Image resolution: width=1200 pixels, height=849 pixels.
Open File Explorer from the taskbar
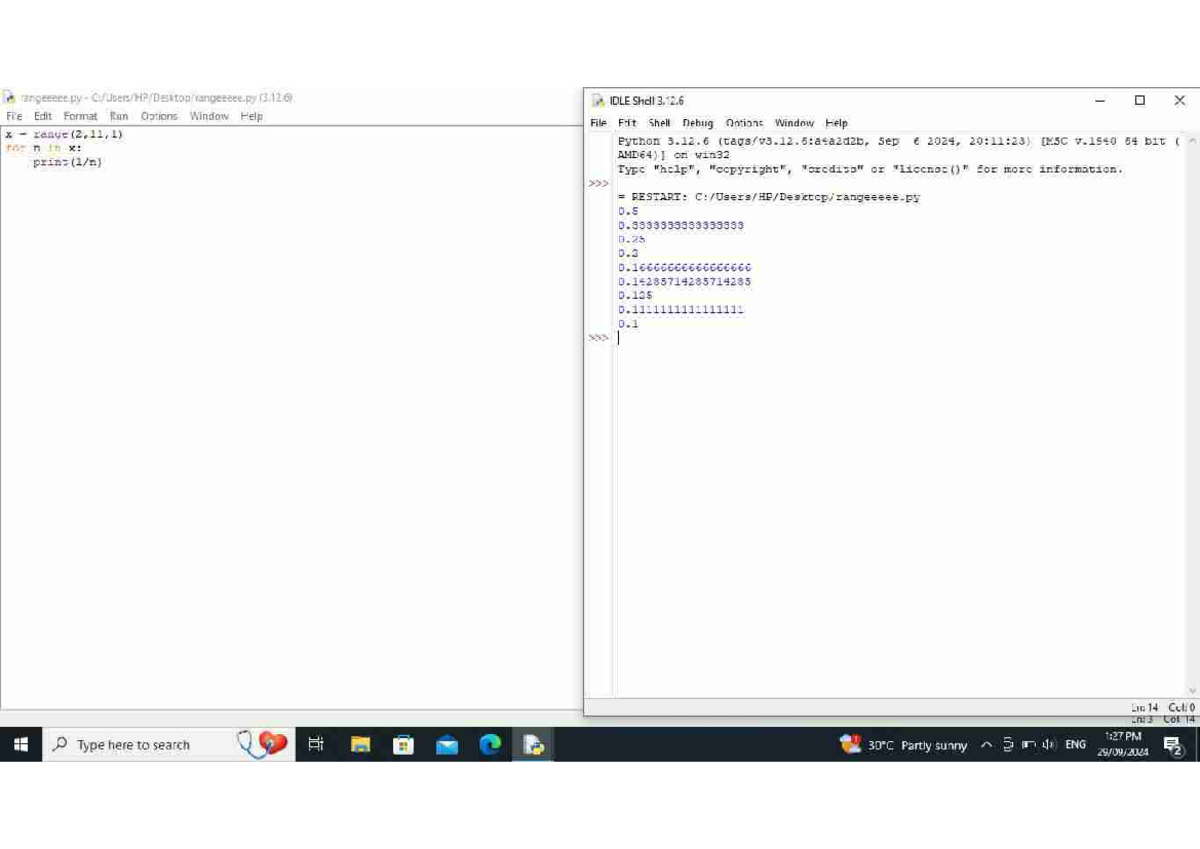361,744
